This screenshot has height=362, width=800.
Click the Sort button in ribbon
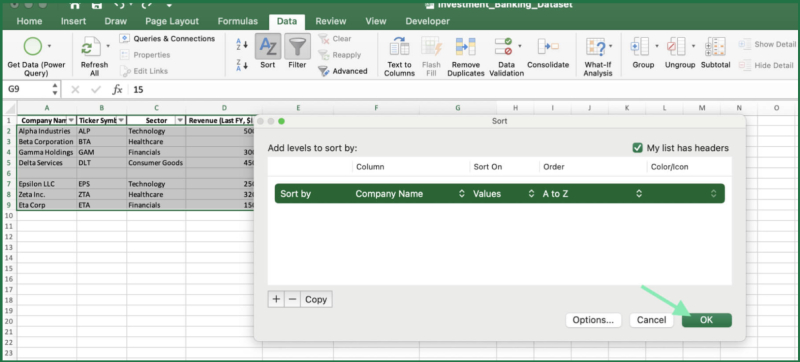tap(268, 51)
